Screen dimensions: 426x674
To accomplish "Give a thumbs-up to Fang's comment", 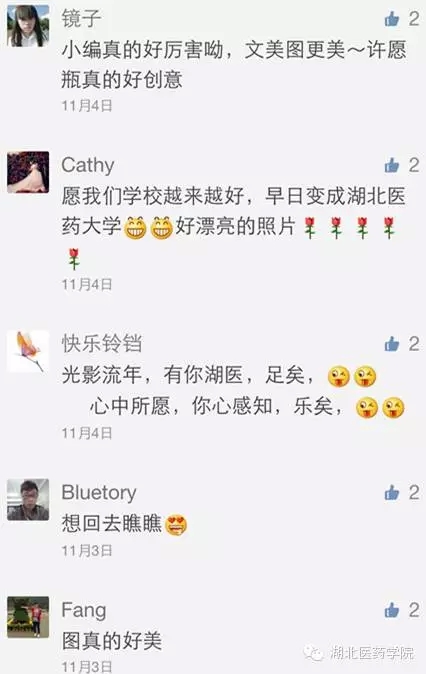I will pyautogui.click(x=392, y=610).
